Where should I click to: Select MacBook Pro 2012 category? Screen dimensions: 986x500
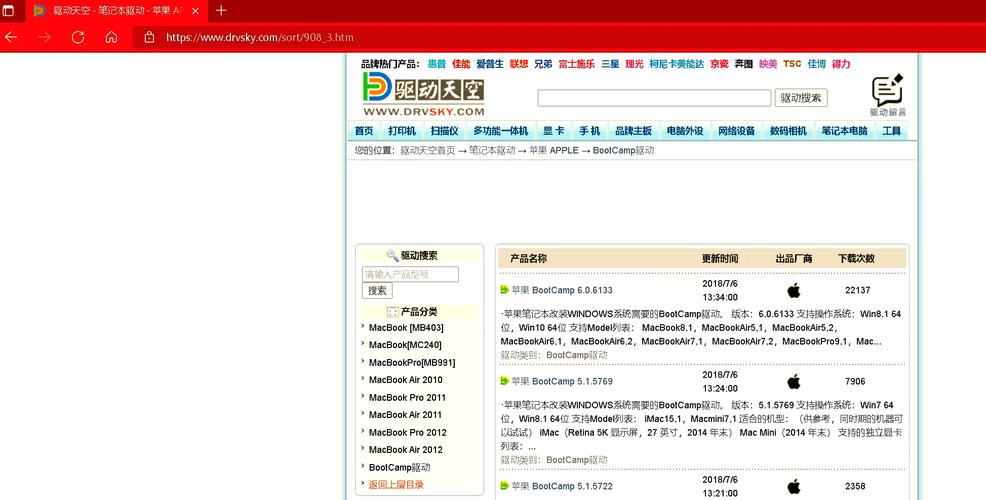tap(407, 432)
